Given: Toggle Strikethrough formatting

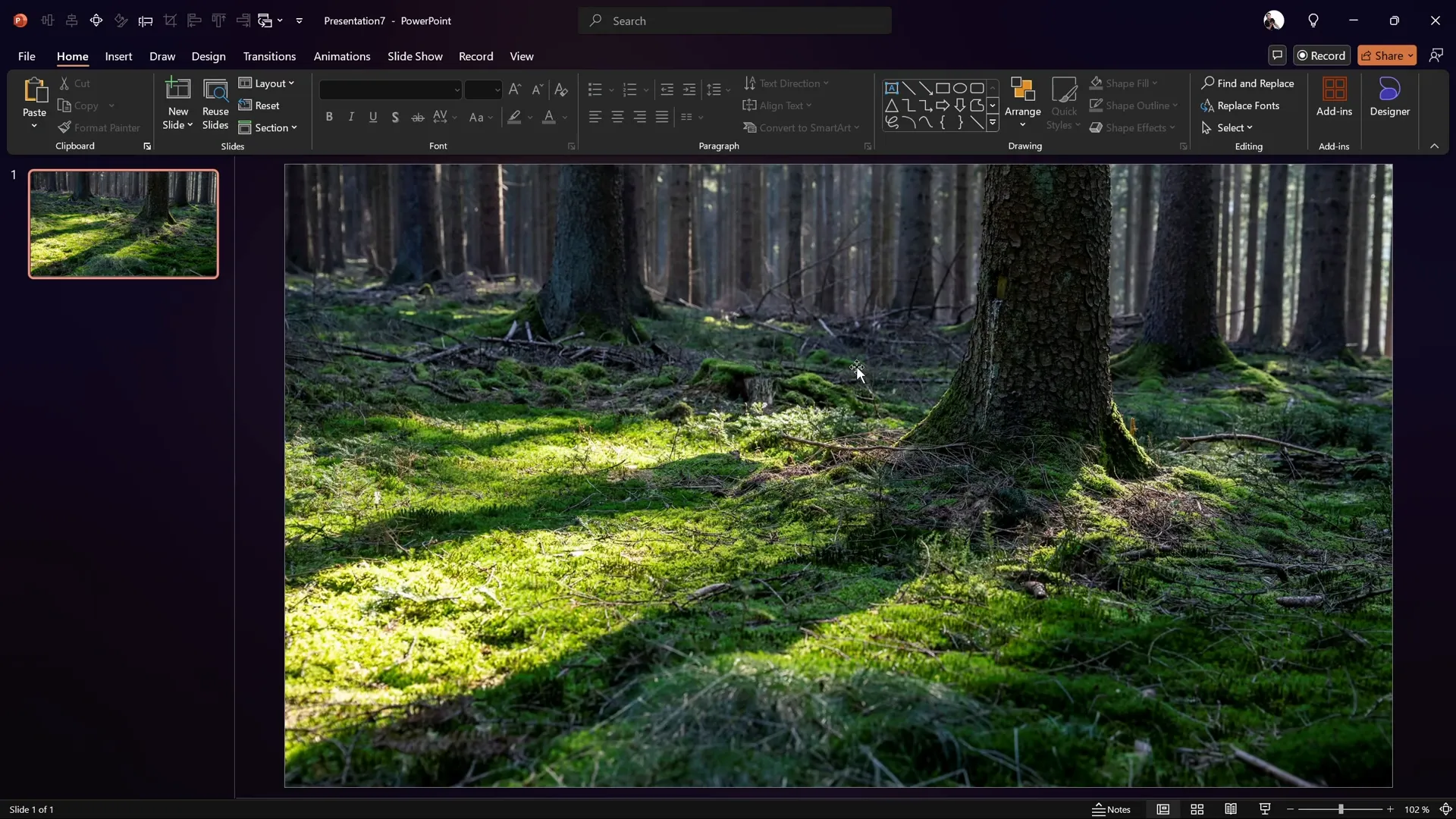Looking at the screenshot, I should pos(418,117).
